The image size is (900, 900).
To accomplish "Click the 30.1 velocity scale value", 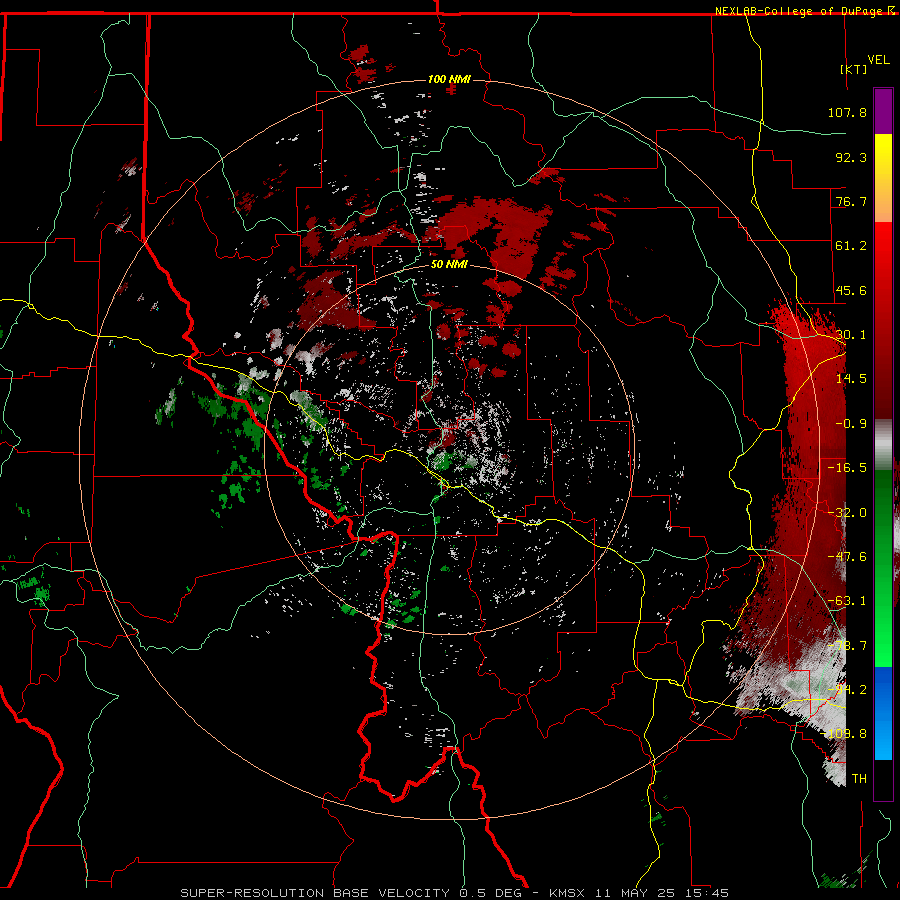I will point(851,335).
